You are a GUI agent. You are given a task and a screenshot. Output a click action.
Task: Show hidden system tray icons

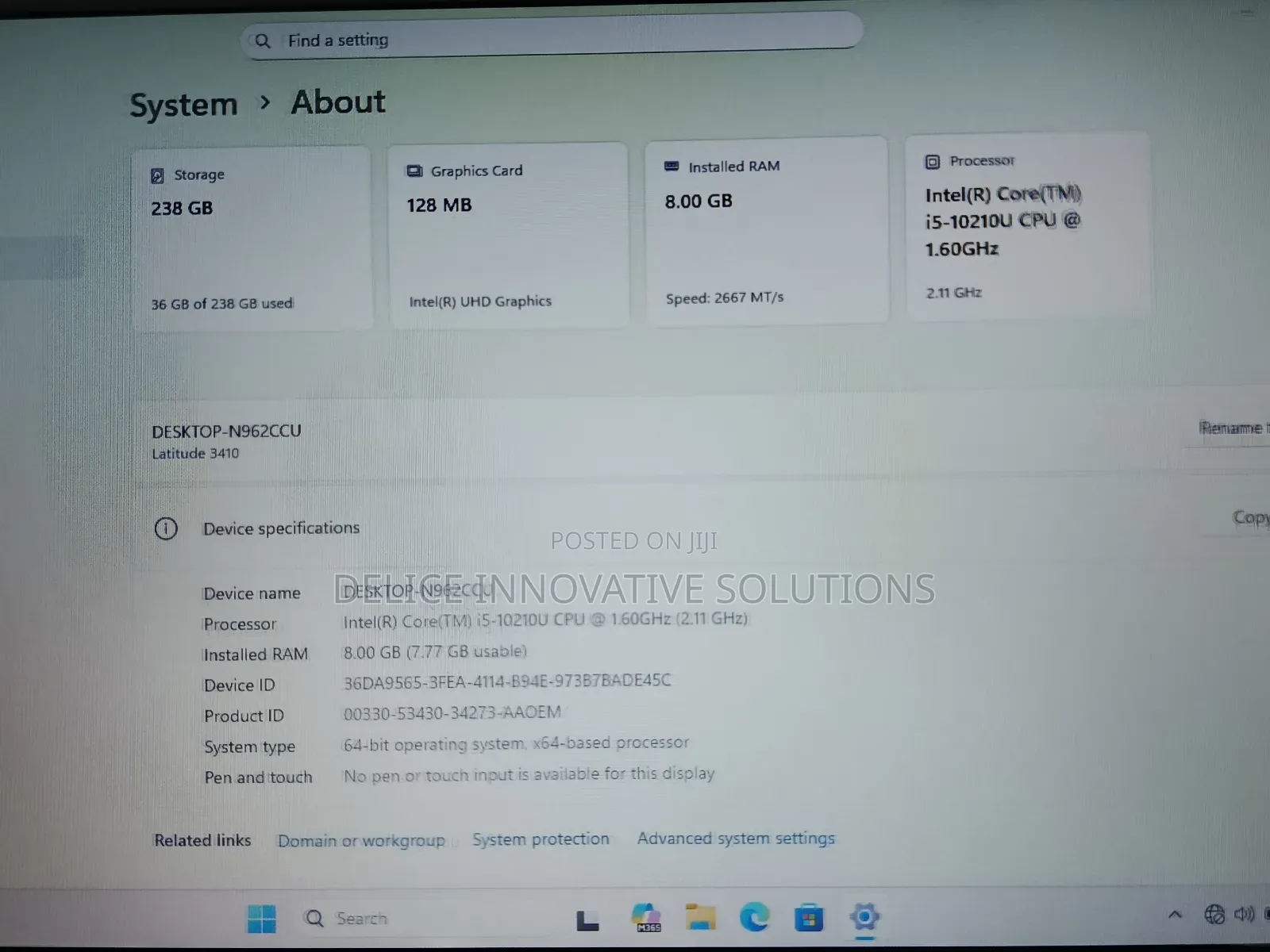(x=1176, y=915)
